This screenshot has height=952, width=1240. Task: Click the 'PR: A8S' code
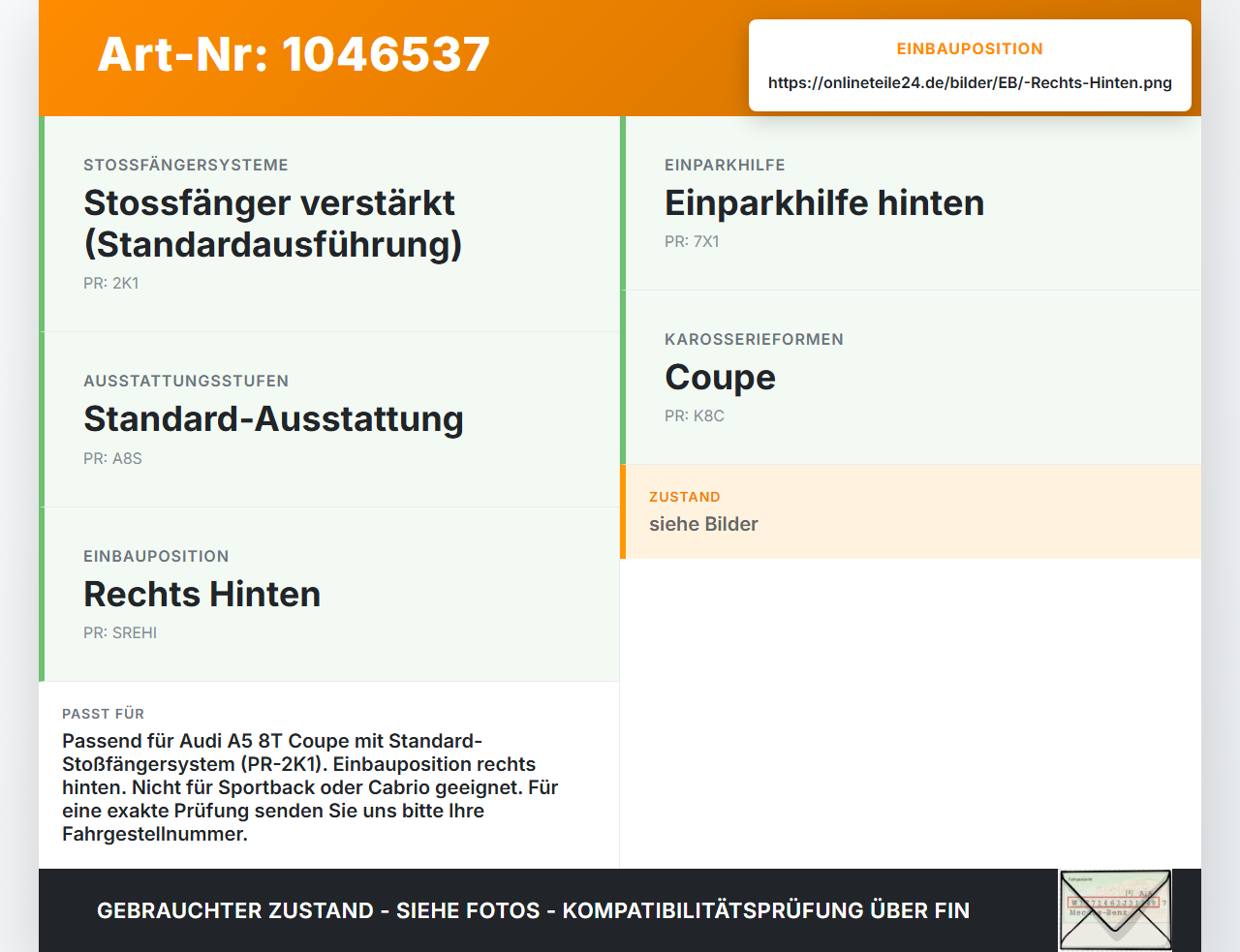tap(112, 458)
